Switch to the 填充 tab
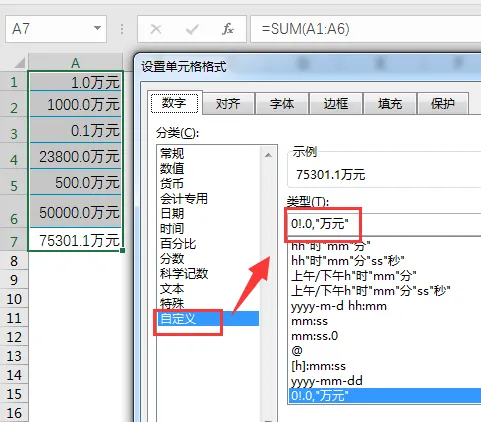This screenshot has height=422, width=481. (390, 104)
